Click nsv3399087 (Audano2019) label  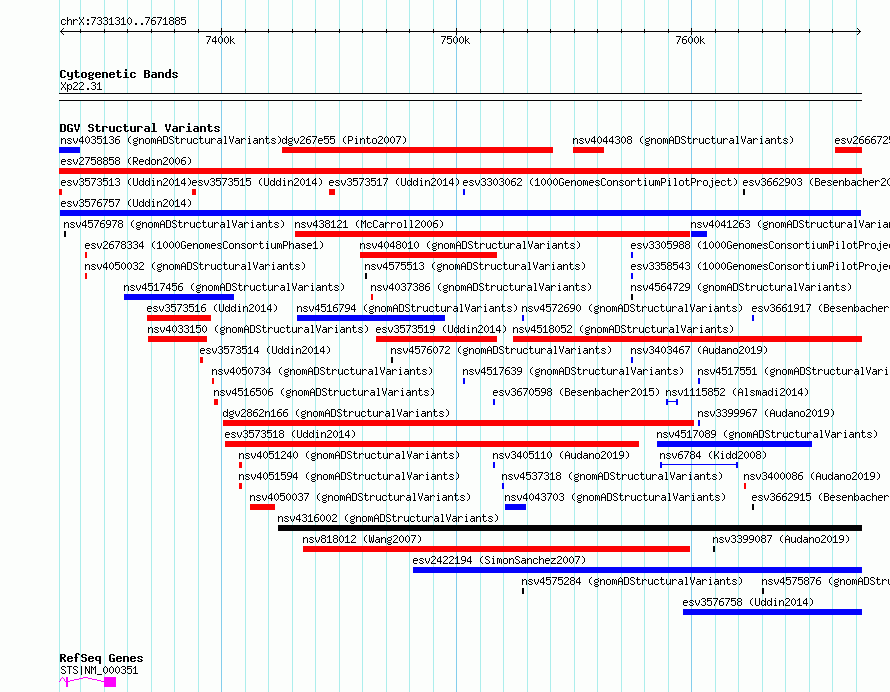[781, 539]
